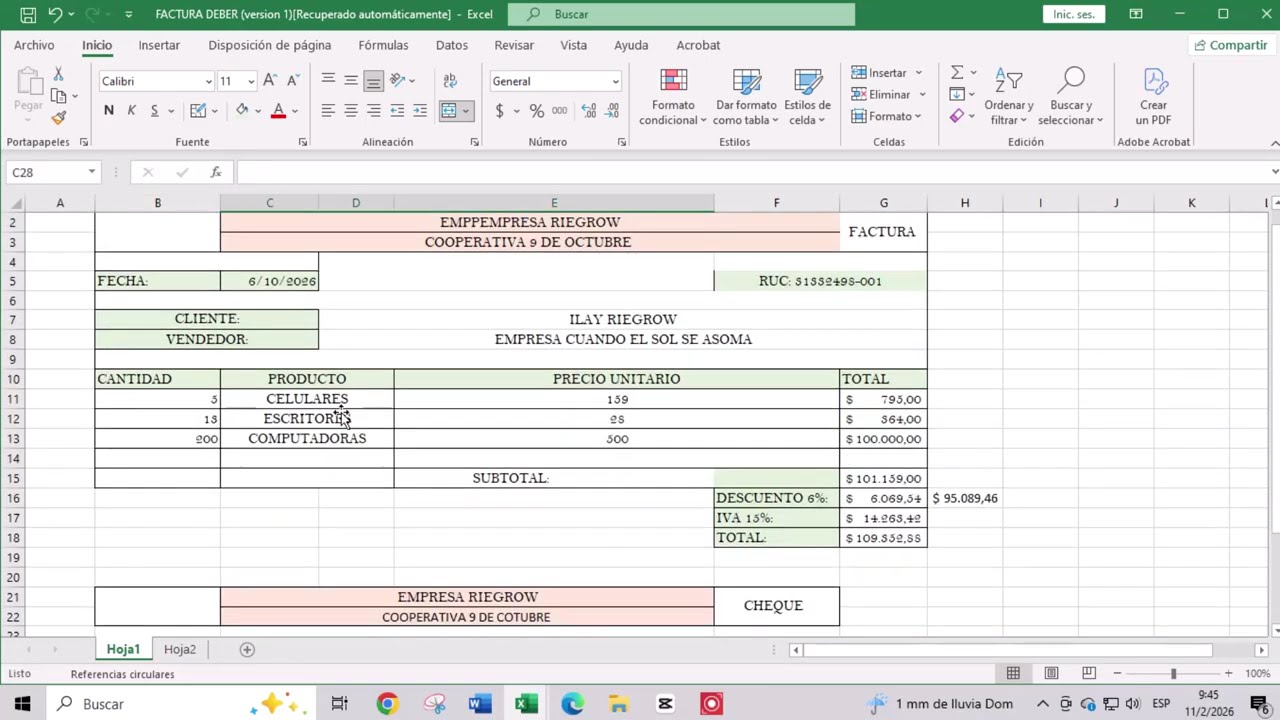Click inside the formula bar
Screen dimensions: 1280x720
tap(750, 172)
